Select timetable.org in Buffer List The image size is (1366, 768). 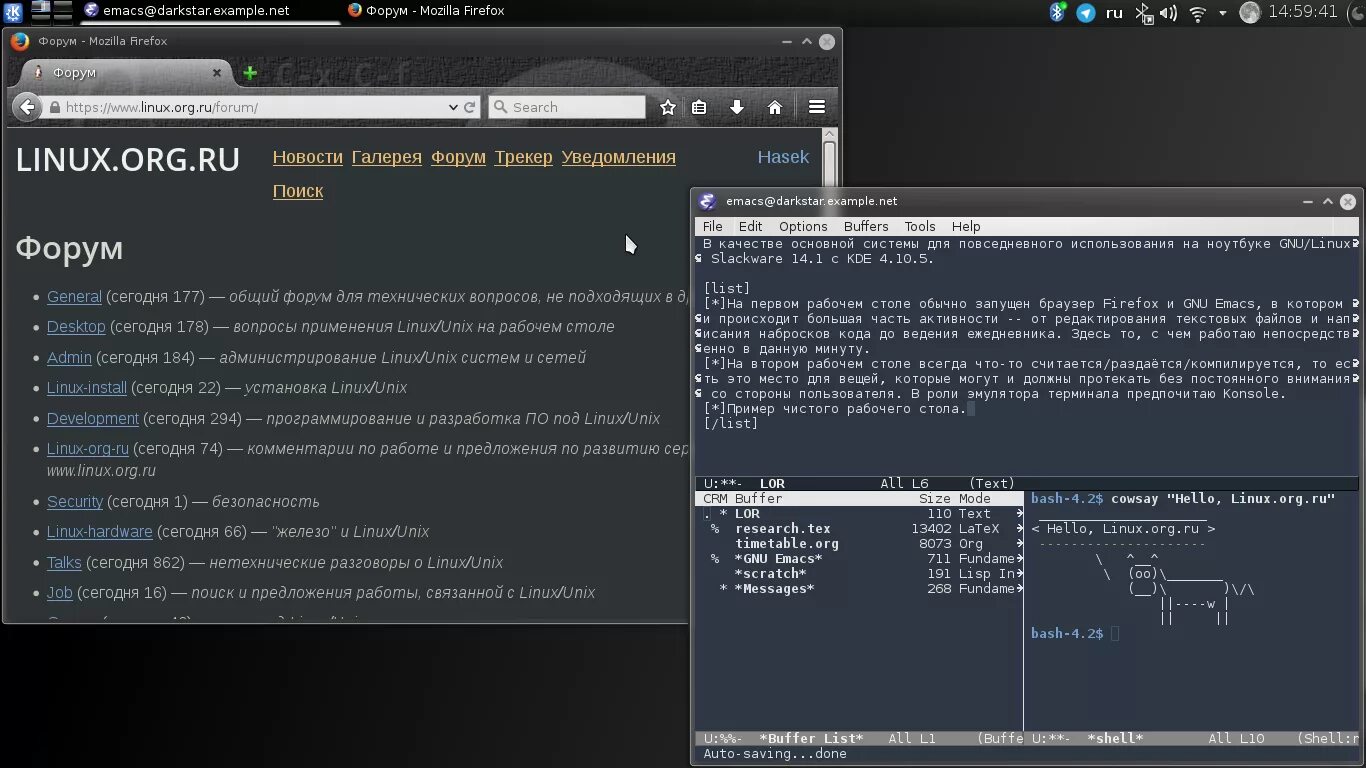(x=859, y=544)
